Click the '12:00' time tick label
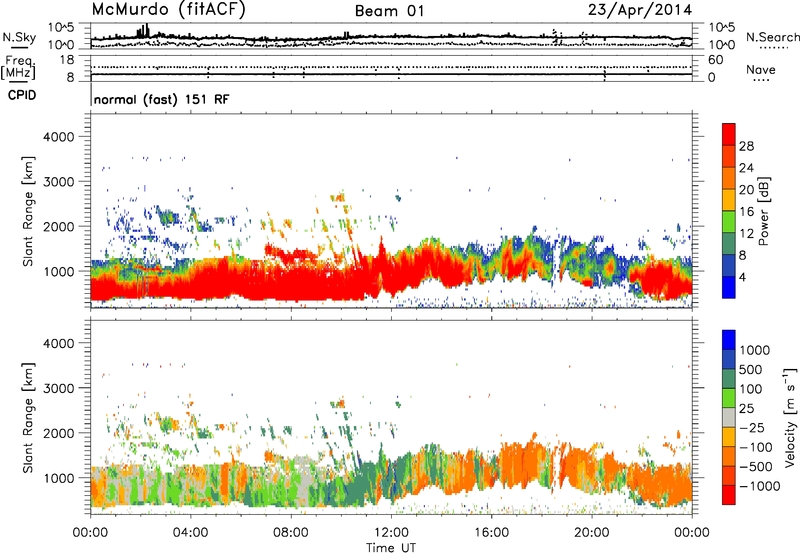Image resolution: width=800 pixels, height=554 pixels. coord(391,533)
